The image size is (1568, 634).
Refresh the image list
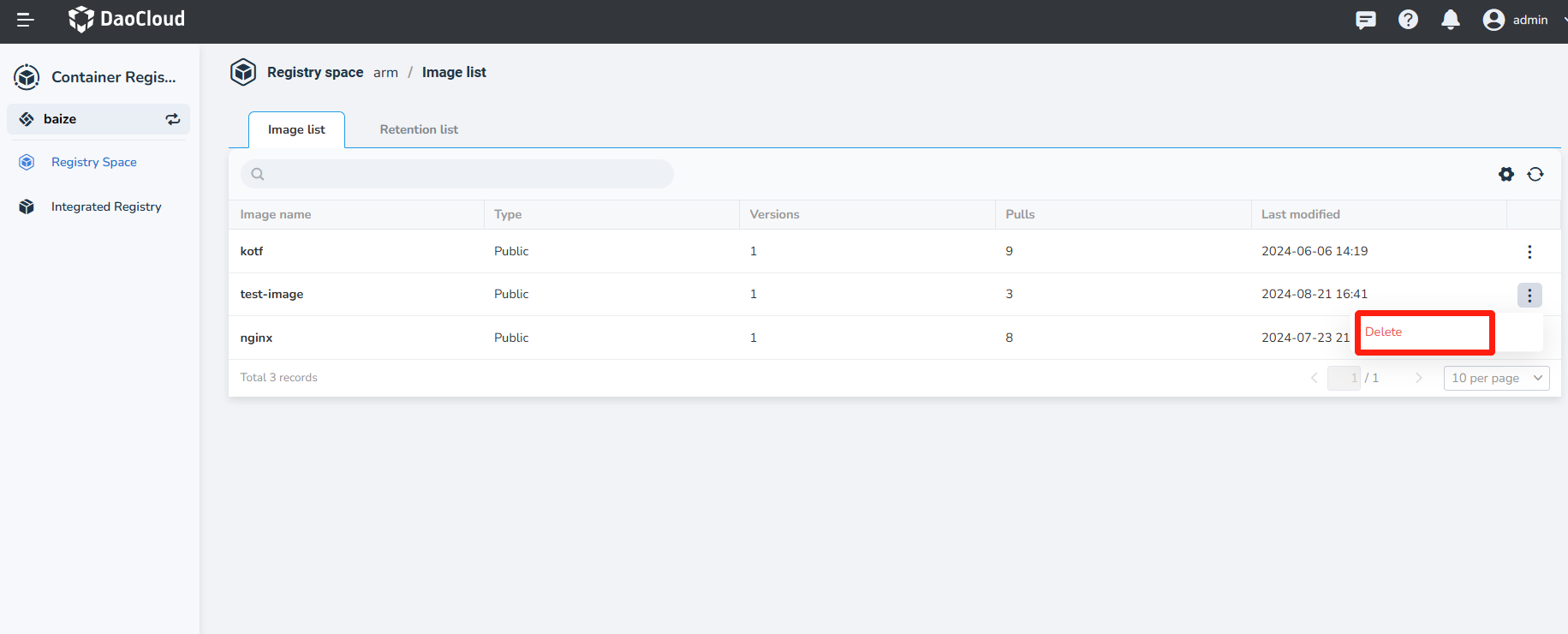[1535, 174]
